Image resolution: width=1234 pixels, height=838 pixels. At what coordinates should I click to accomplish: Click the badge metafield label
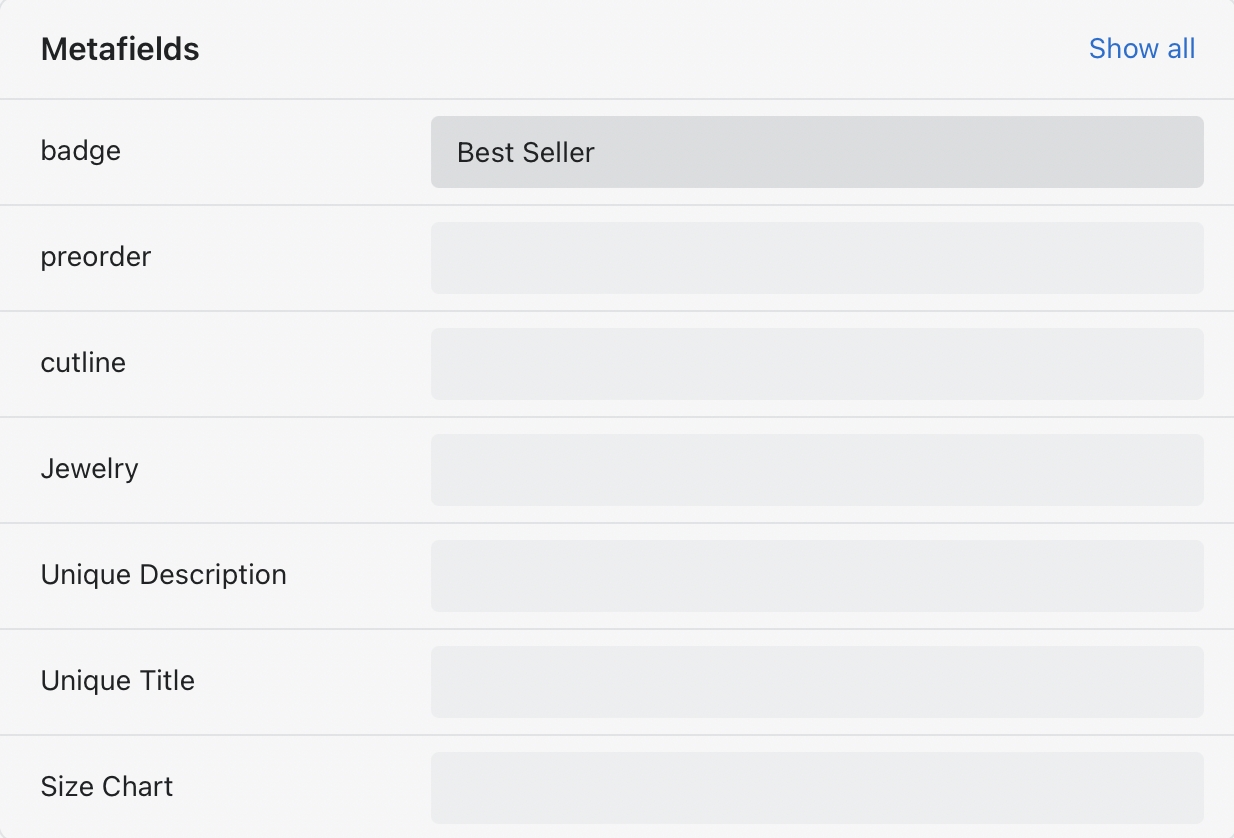tap(81, 151)
